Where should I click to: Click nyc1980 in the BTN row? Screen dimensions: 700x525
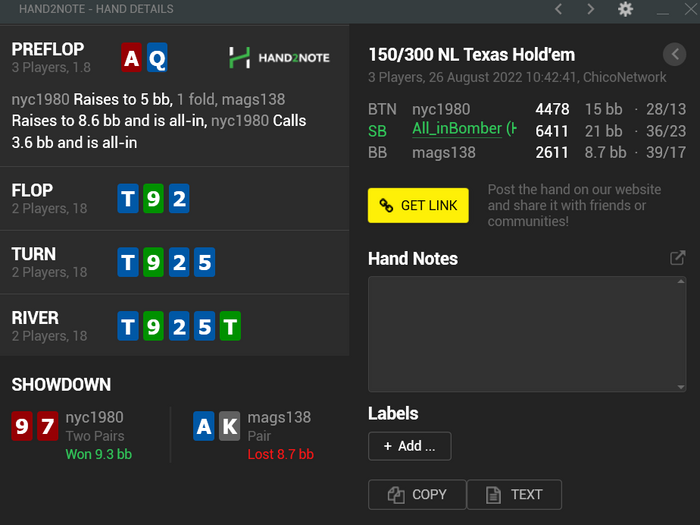pos(441,109)
